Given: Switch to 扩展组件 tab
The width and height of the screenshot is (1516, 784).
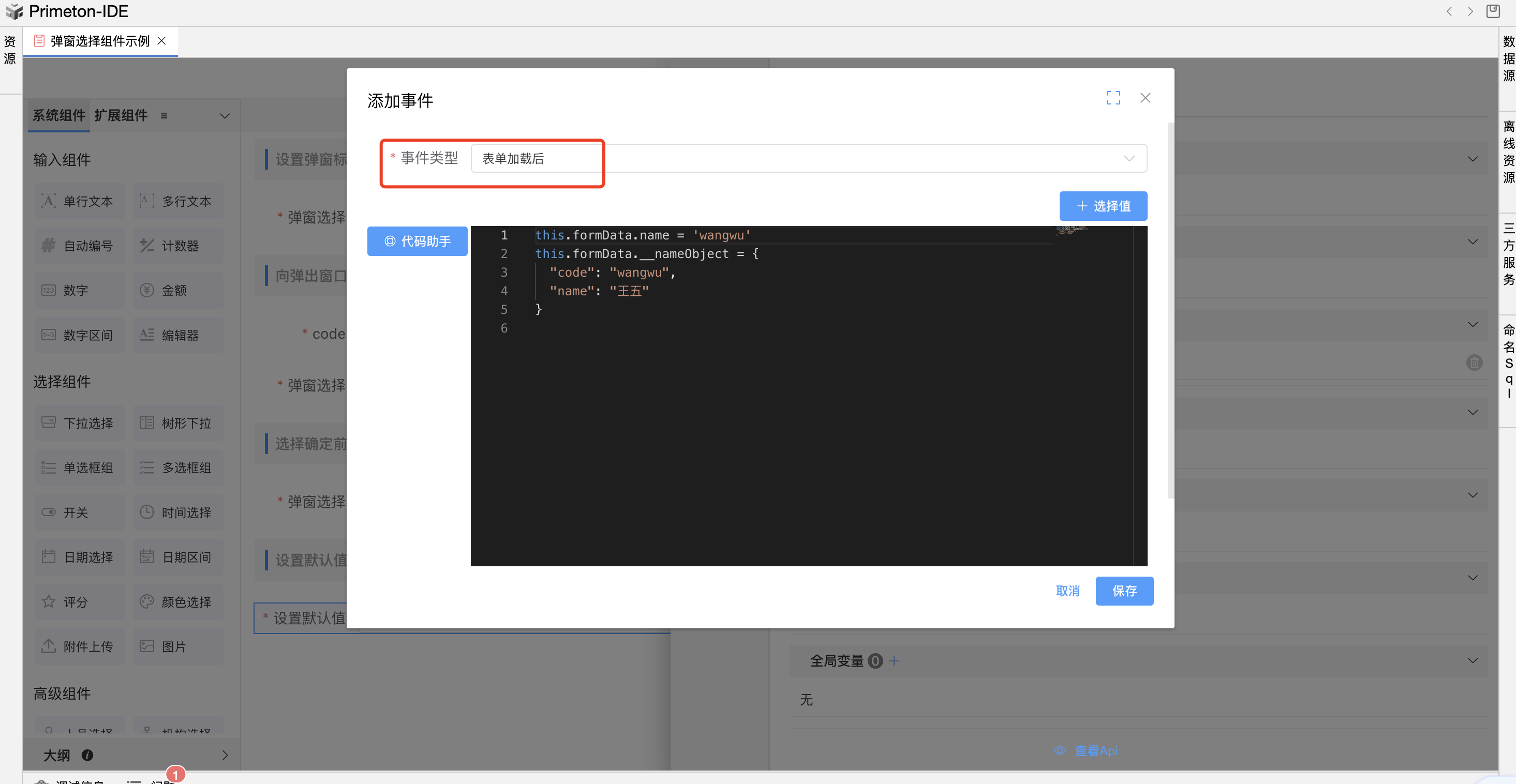Looking at the screenshot, I should click(x=121, y=115).
